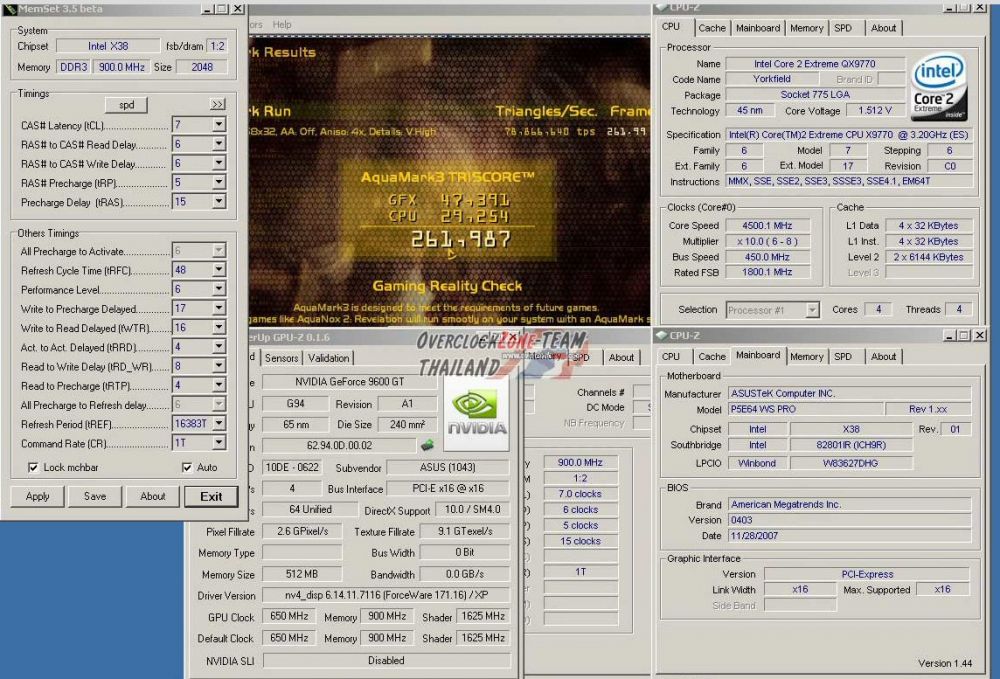Click the About button in MemSet
This screenshot has height=679, width=1000.
[x=152, y=496]
